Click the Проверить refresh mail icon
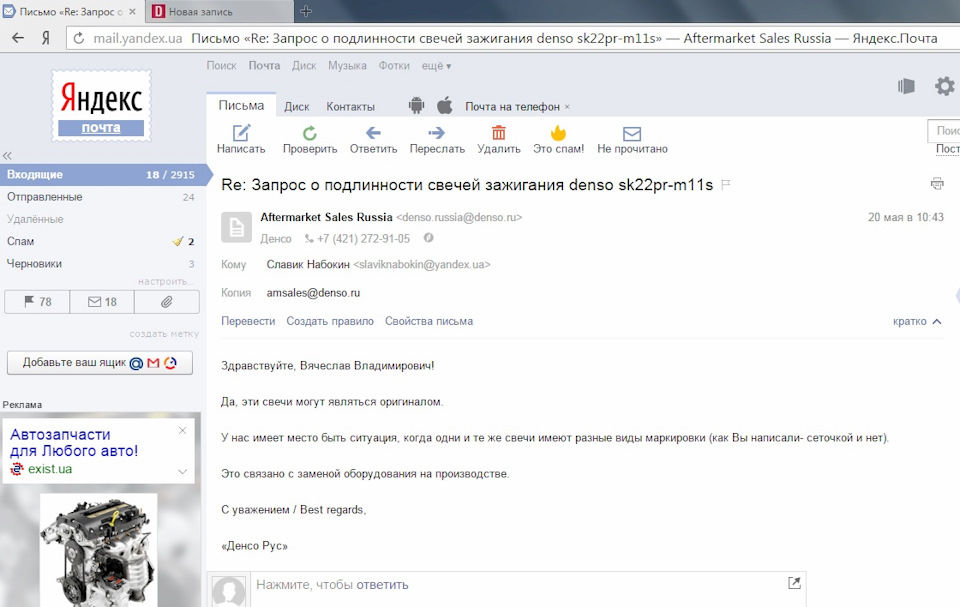The width and height of the screenshot is (960, 607). [x=310, y=133]
